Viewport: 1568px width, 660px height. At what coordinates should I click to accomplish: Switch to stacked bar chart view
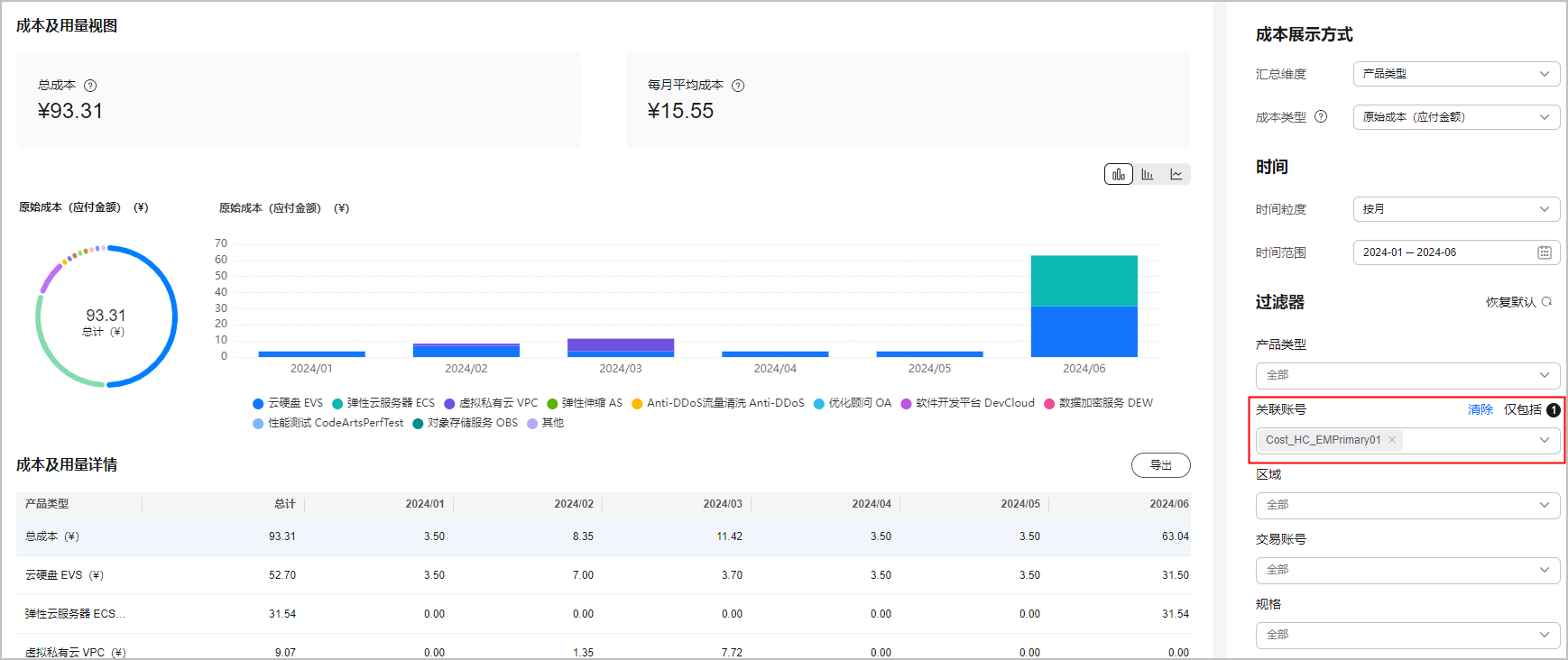[1119, 174]
